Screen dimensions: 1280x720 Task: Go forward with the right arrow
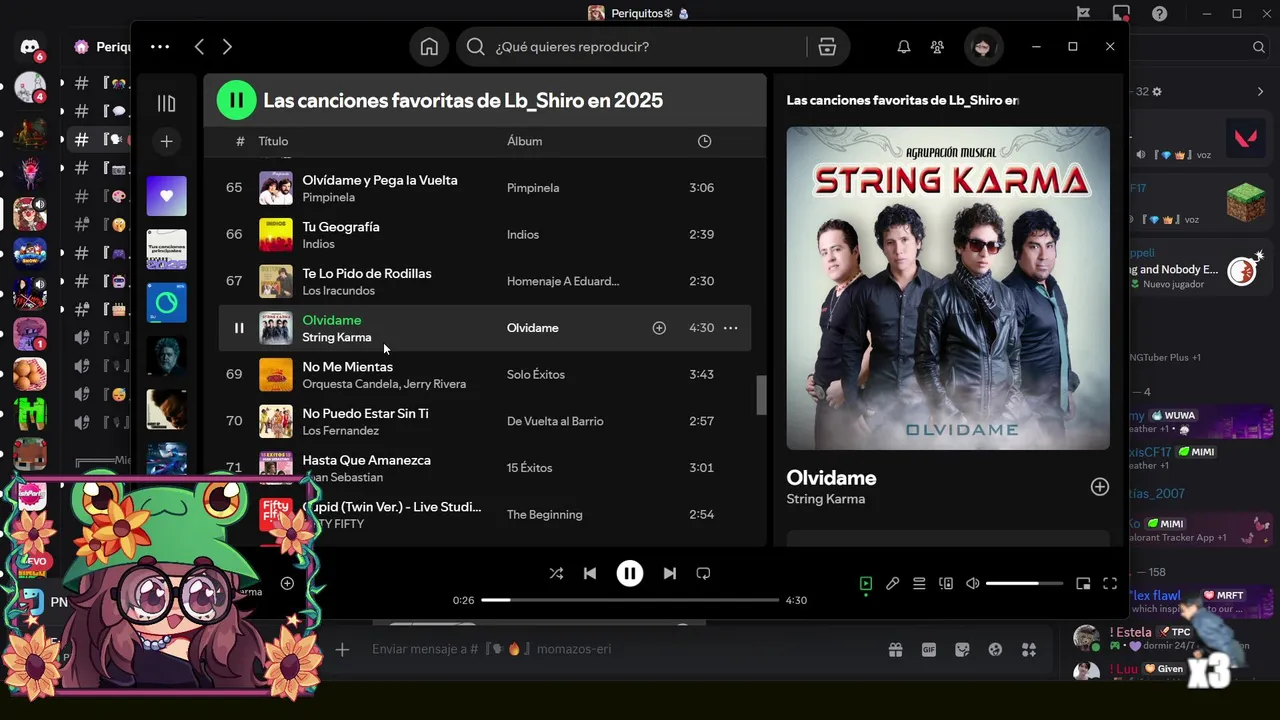click(x=227, y=47)
